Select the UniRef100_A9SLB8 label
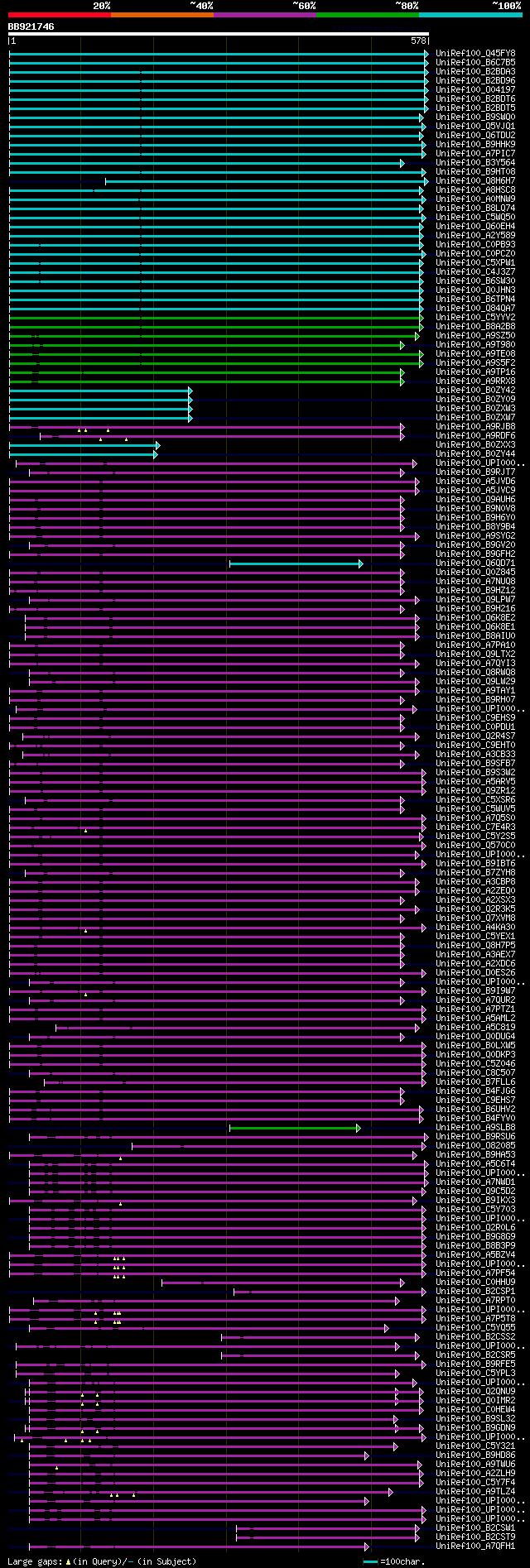This screenshot has width=530, height=1568. pyautogui.click(x=475, y=1127)
